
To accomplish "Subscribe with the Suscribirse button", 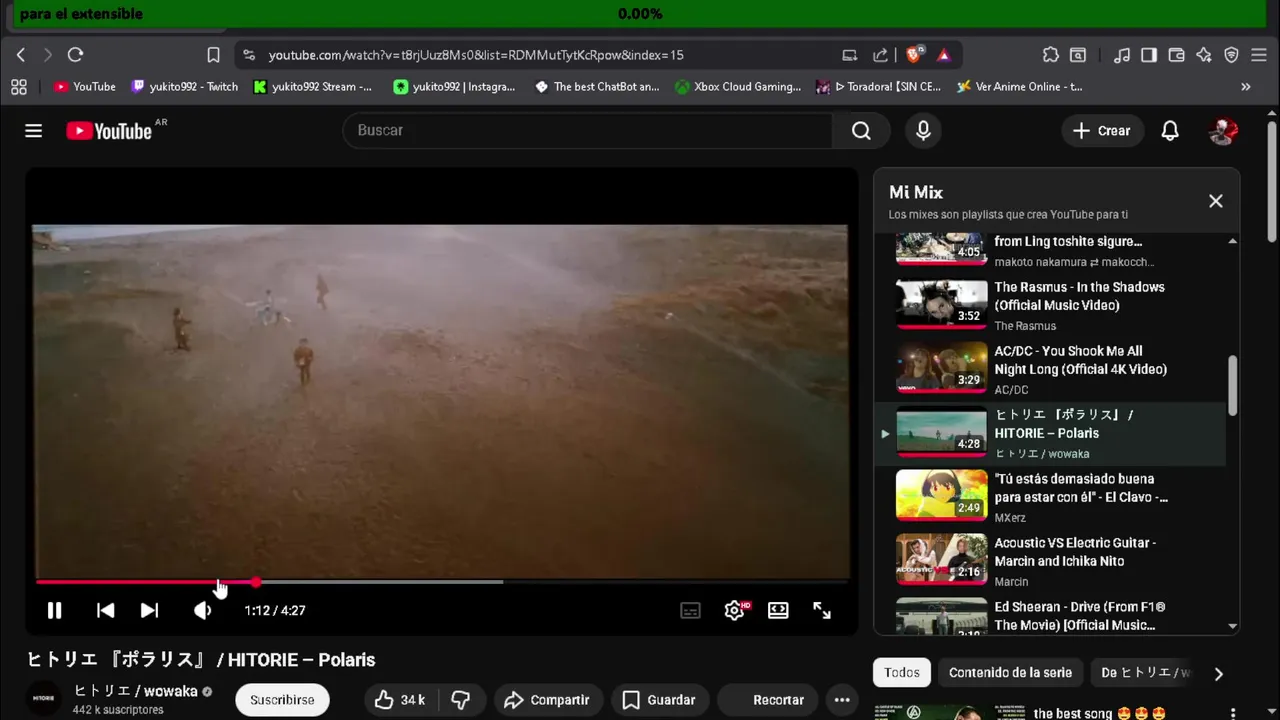I will (x=282, y=700).
